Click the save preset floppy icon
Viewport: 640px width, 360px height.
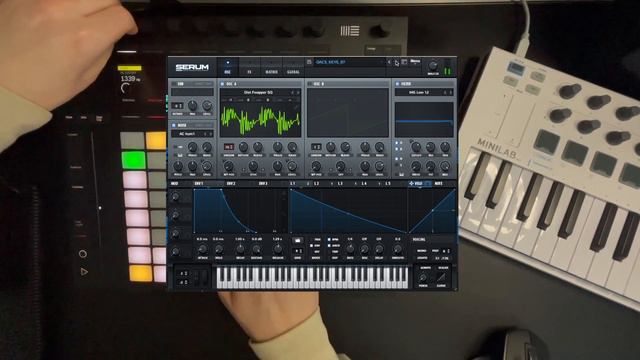(309, 62)
